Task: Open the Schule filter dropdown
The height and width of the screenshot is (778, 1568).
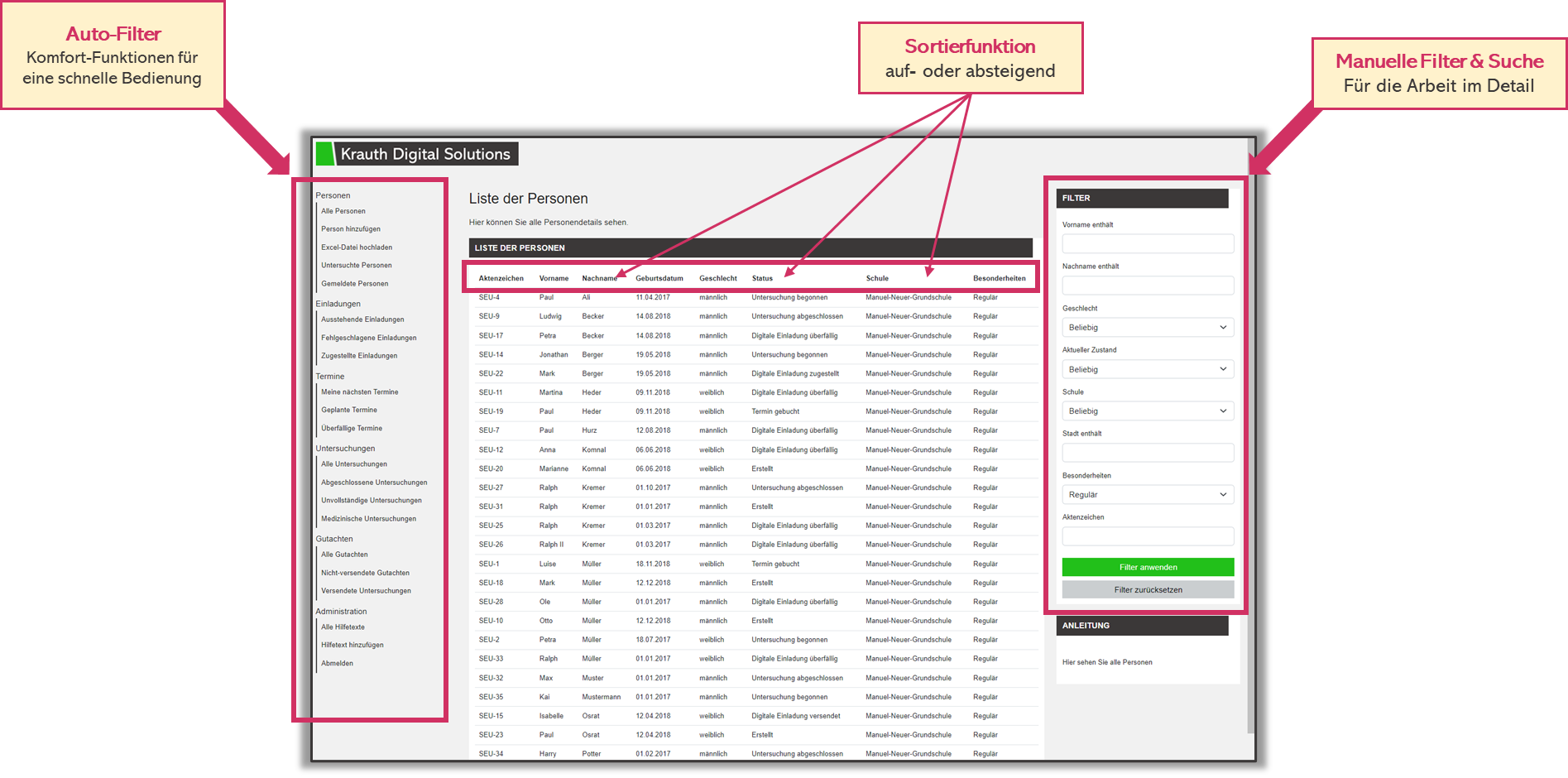Action: (1148, 411)
